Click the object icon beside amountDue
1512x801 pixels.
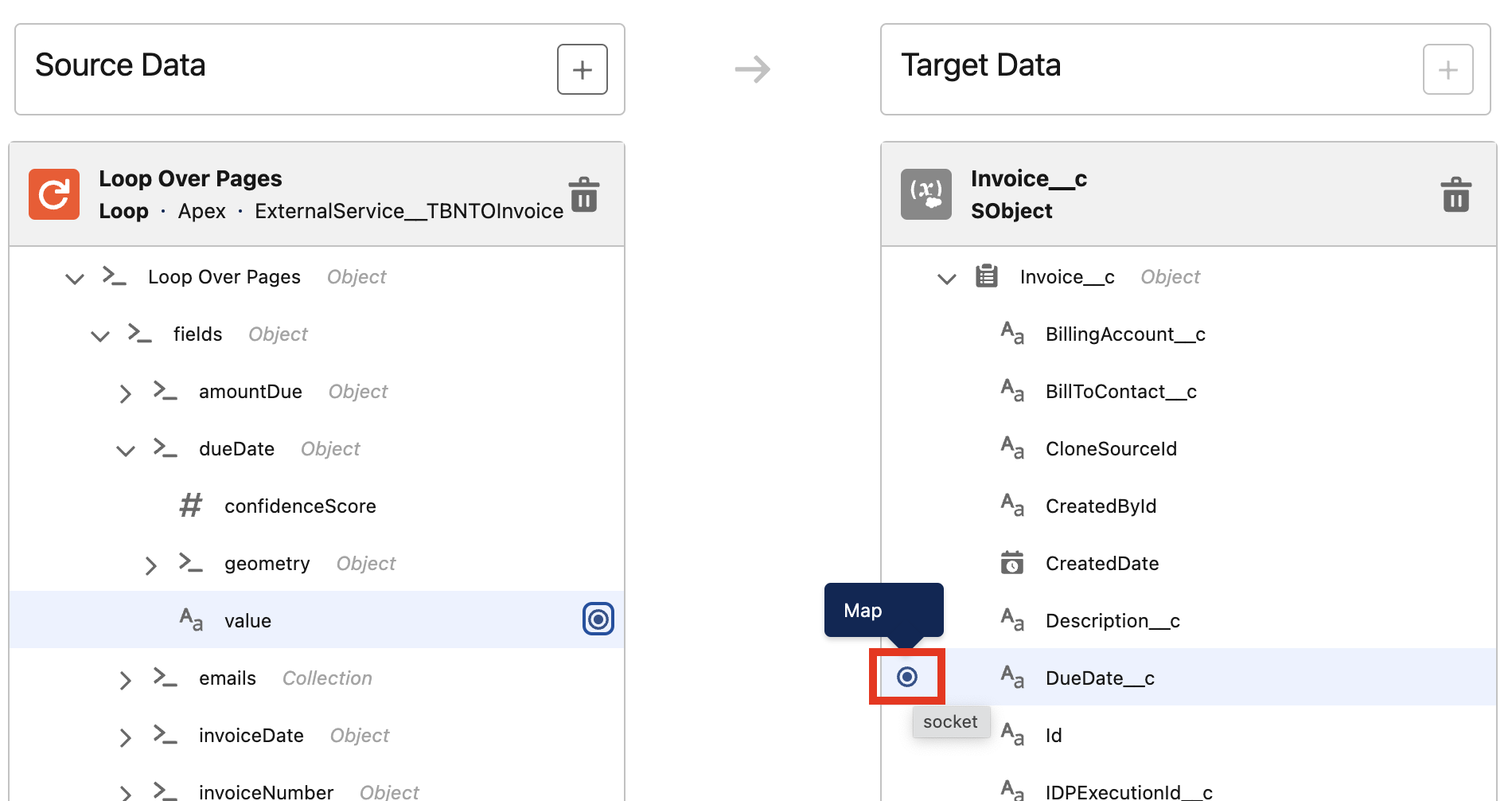(x=166, y=391)
